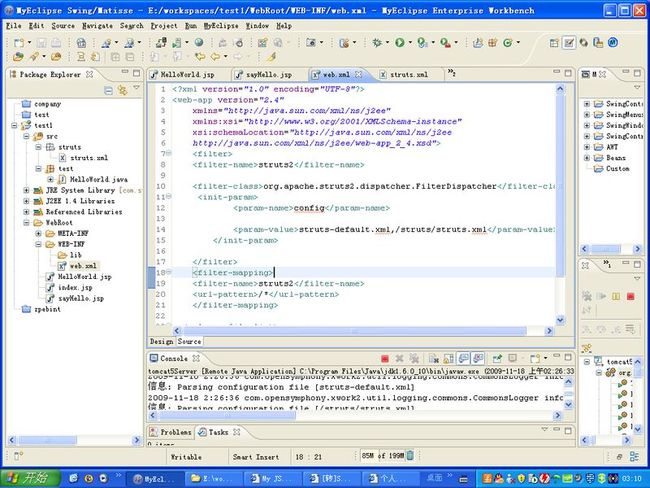Viewport: 650px width, 488px height.
Task: Maximize the Package Explorer view
Action: 136,73
